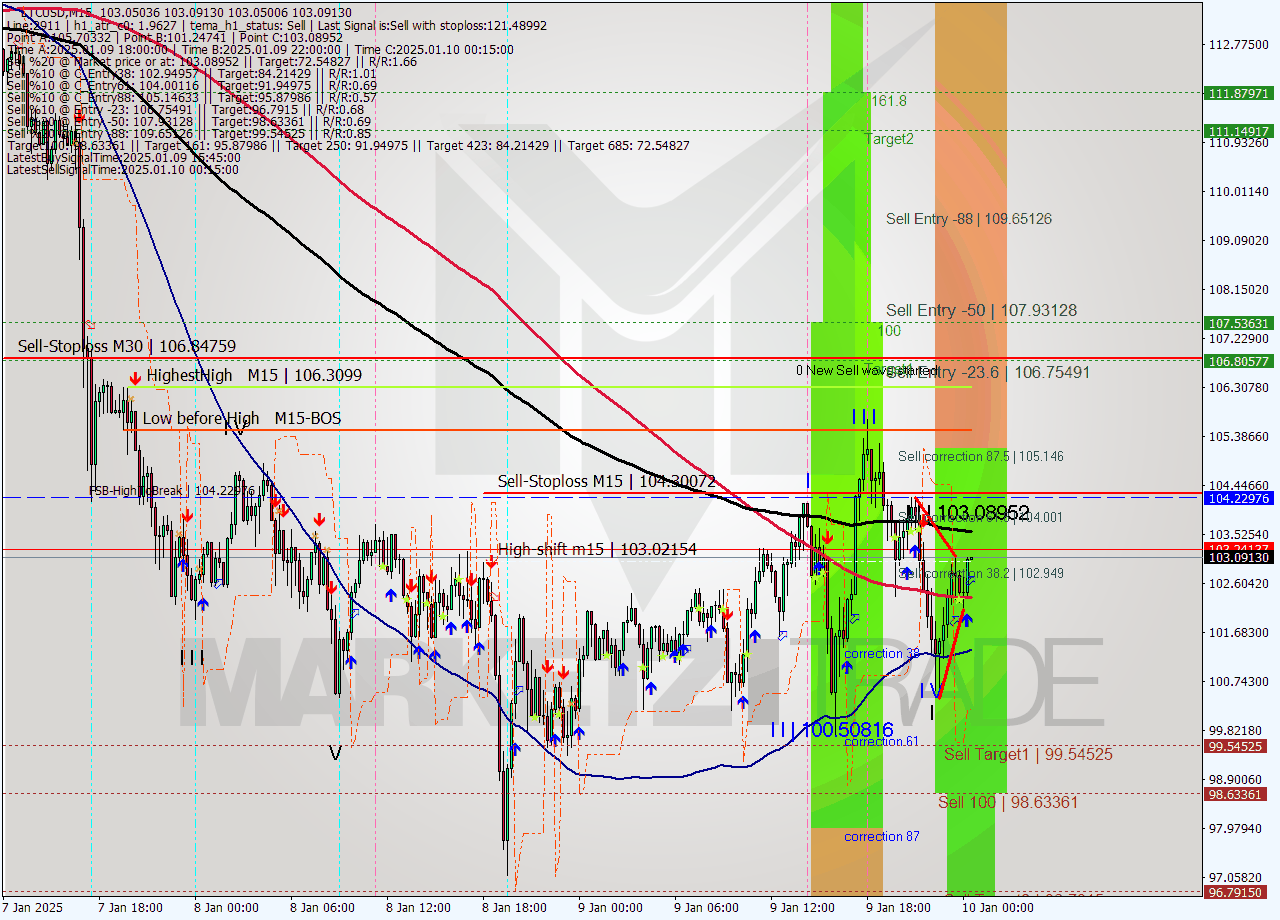1280x920 pixels.
Task: Click the Sell Entry -50 | 107.93128 label
Action: pos(981,311)
